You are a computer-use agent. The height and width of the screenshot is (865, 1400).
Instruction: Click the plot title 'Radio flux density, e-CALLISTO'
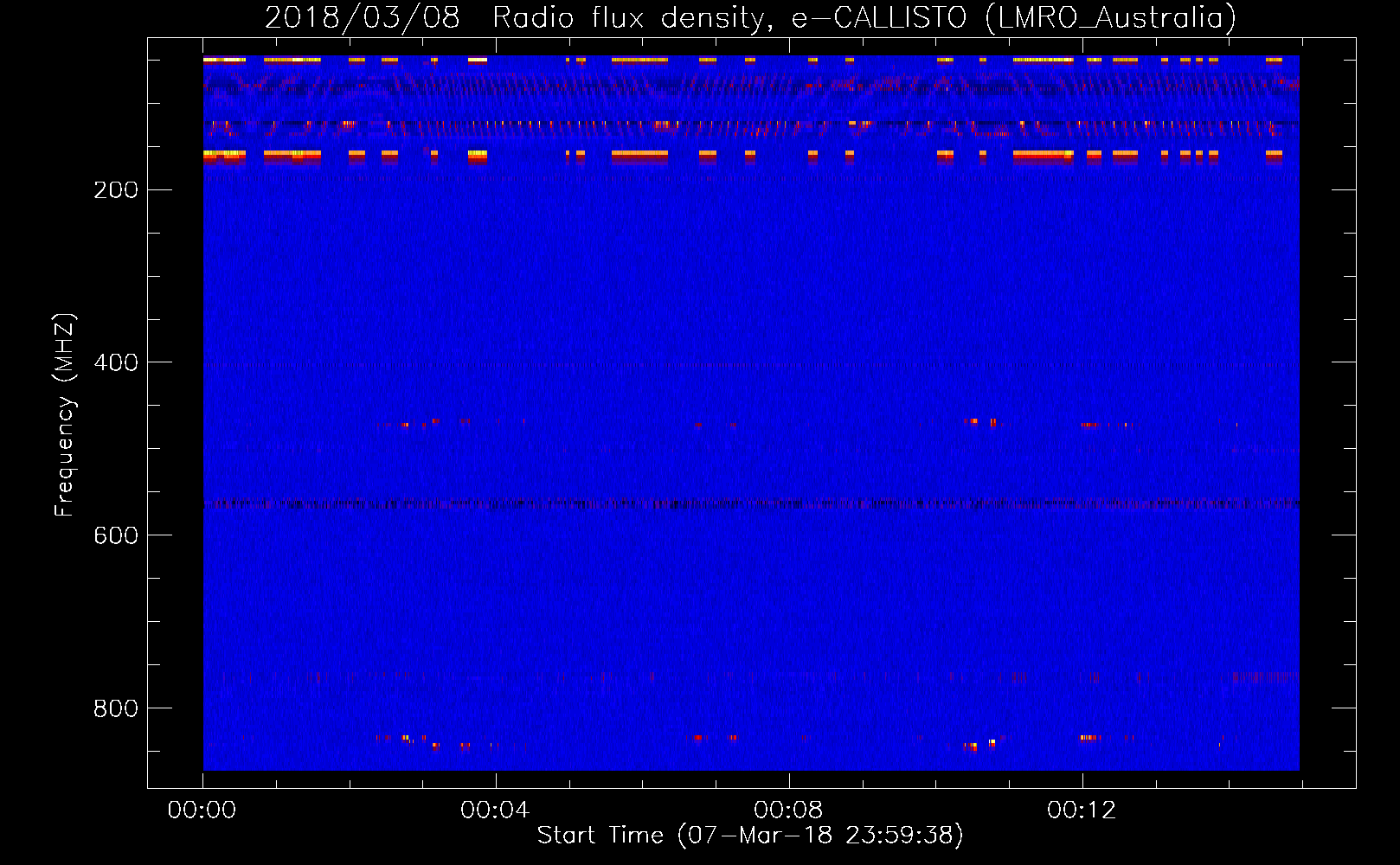[729, 18]
